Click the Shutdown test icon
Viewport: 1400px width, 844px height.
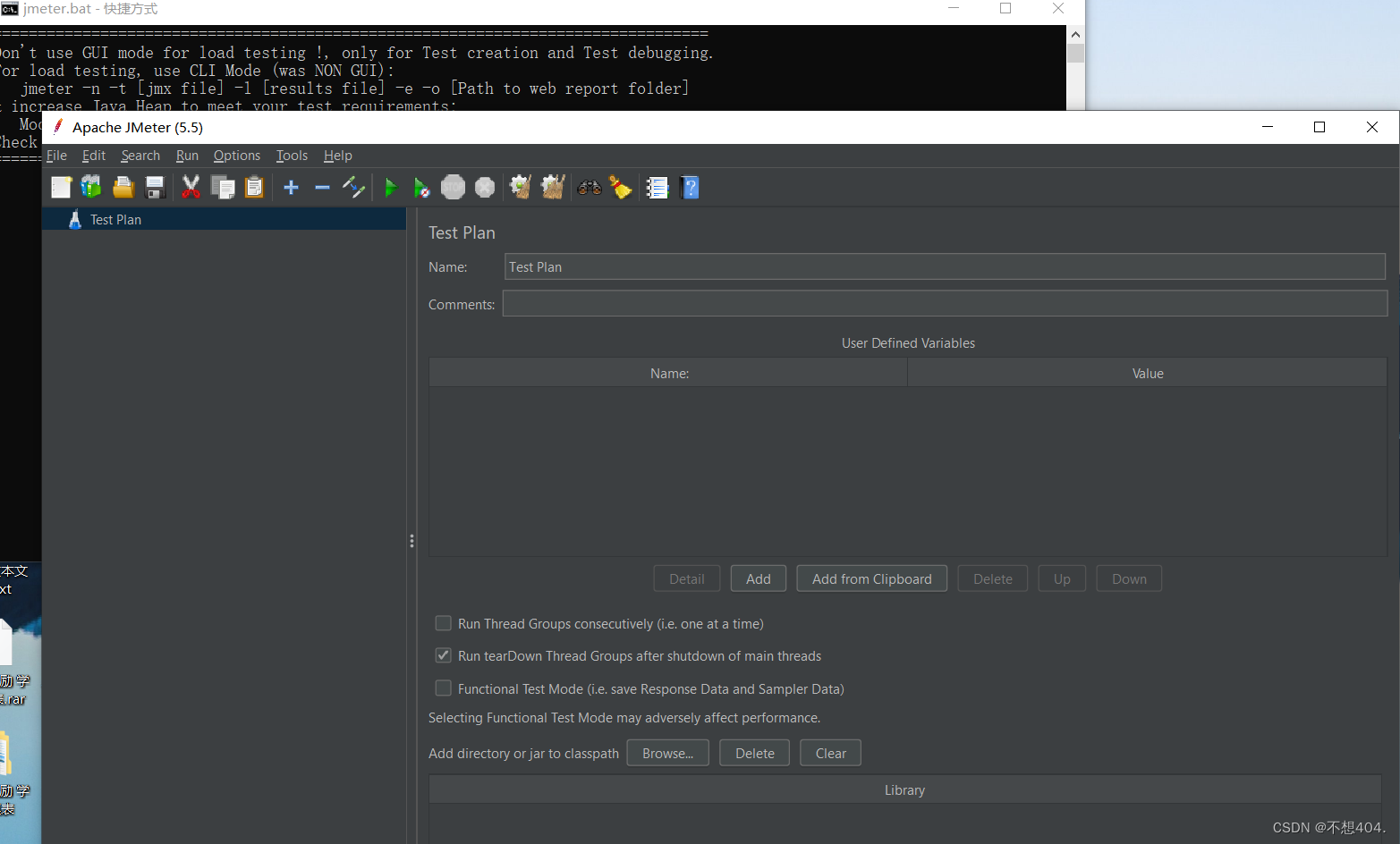[485, 188]
